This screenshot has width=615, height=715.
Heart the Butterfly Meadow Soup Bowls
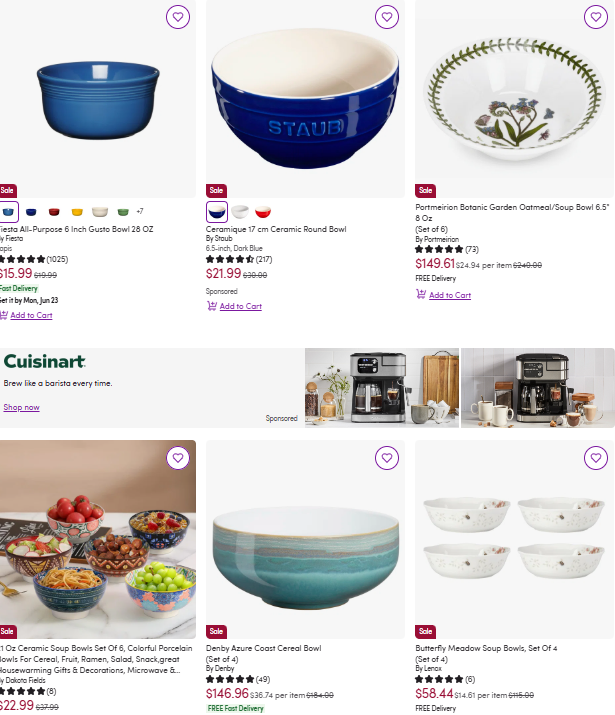click(x=596, y=458)
